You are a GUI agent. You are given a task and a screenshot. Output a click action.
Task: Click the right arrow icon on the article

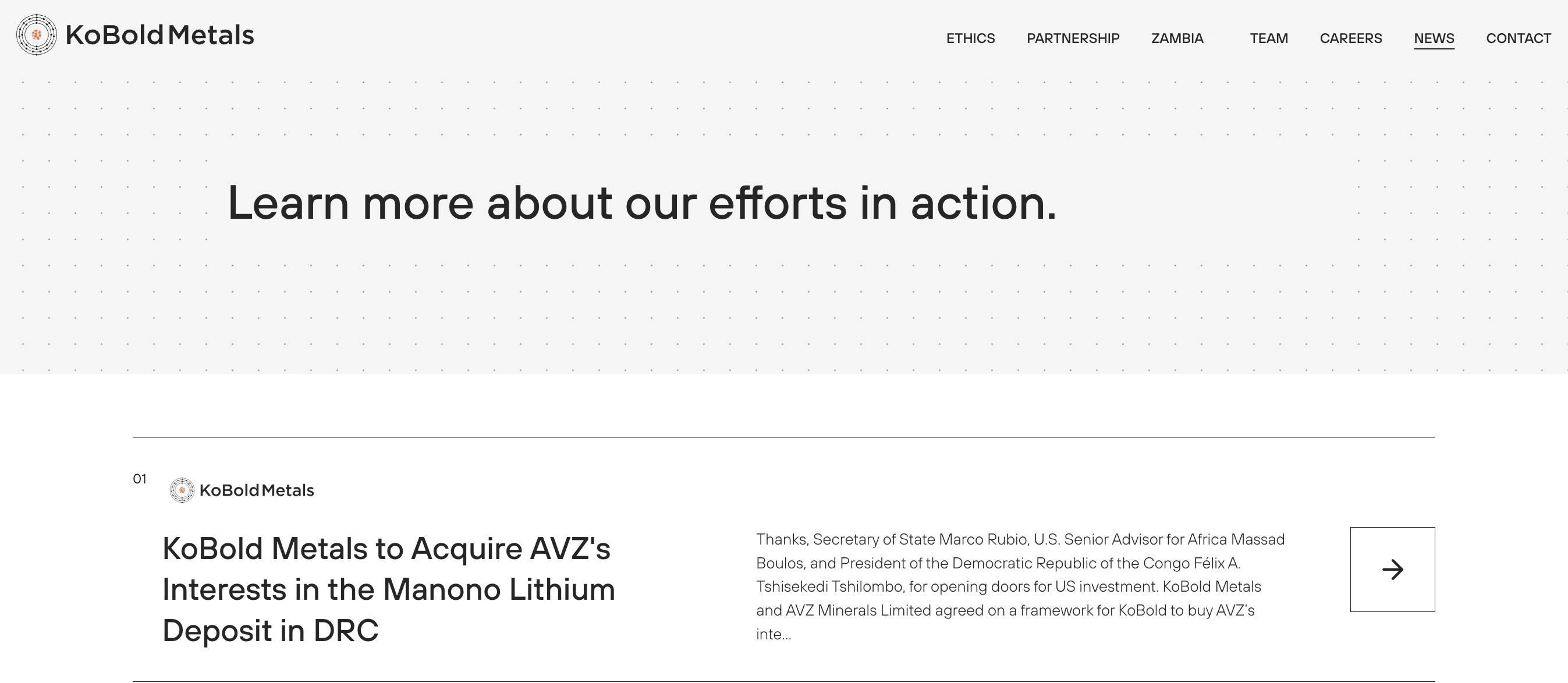tap(1392, 570)
